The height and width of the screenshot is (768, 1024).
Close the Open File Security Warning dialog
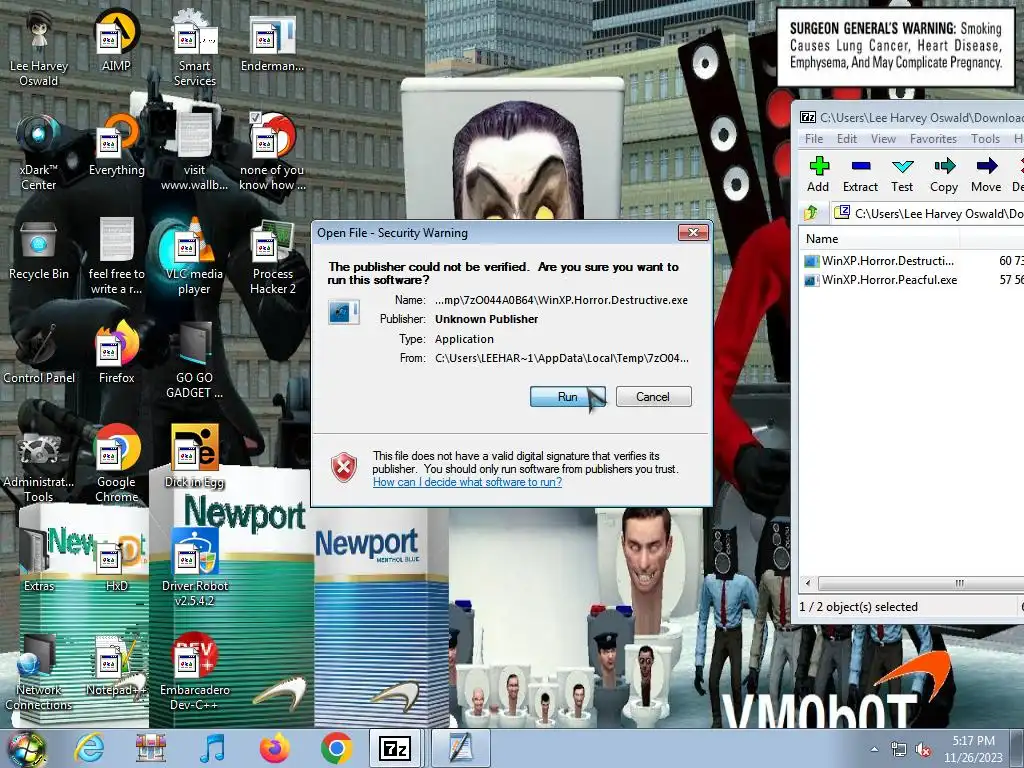click(x=693, y=232)
